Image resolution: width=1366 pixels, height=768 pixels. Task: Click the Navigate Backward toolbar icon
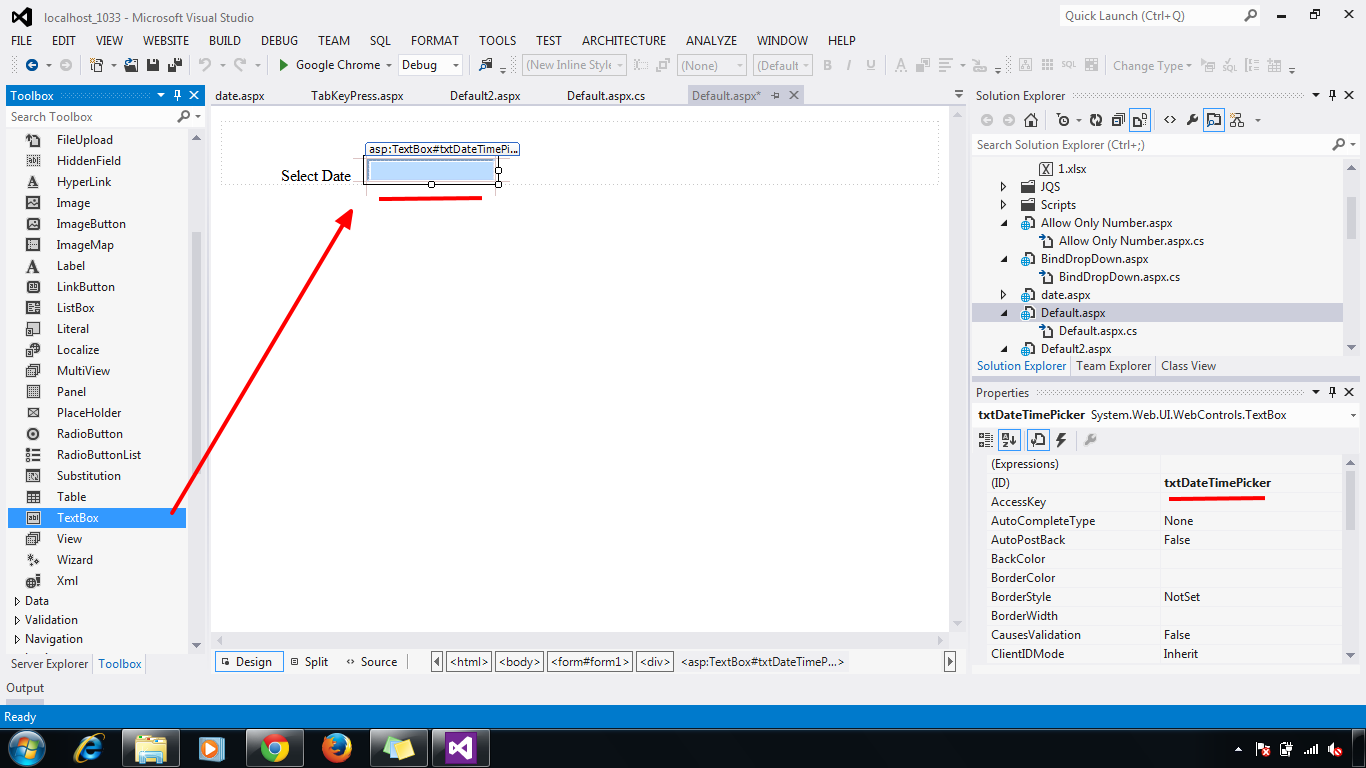click(32, 65)
